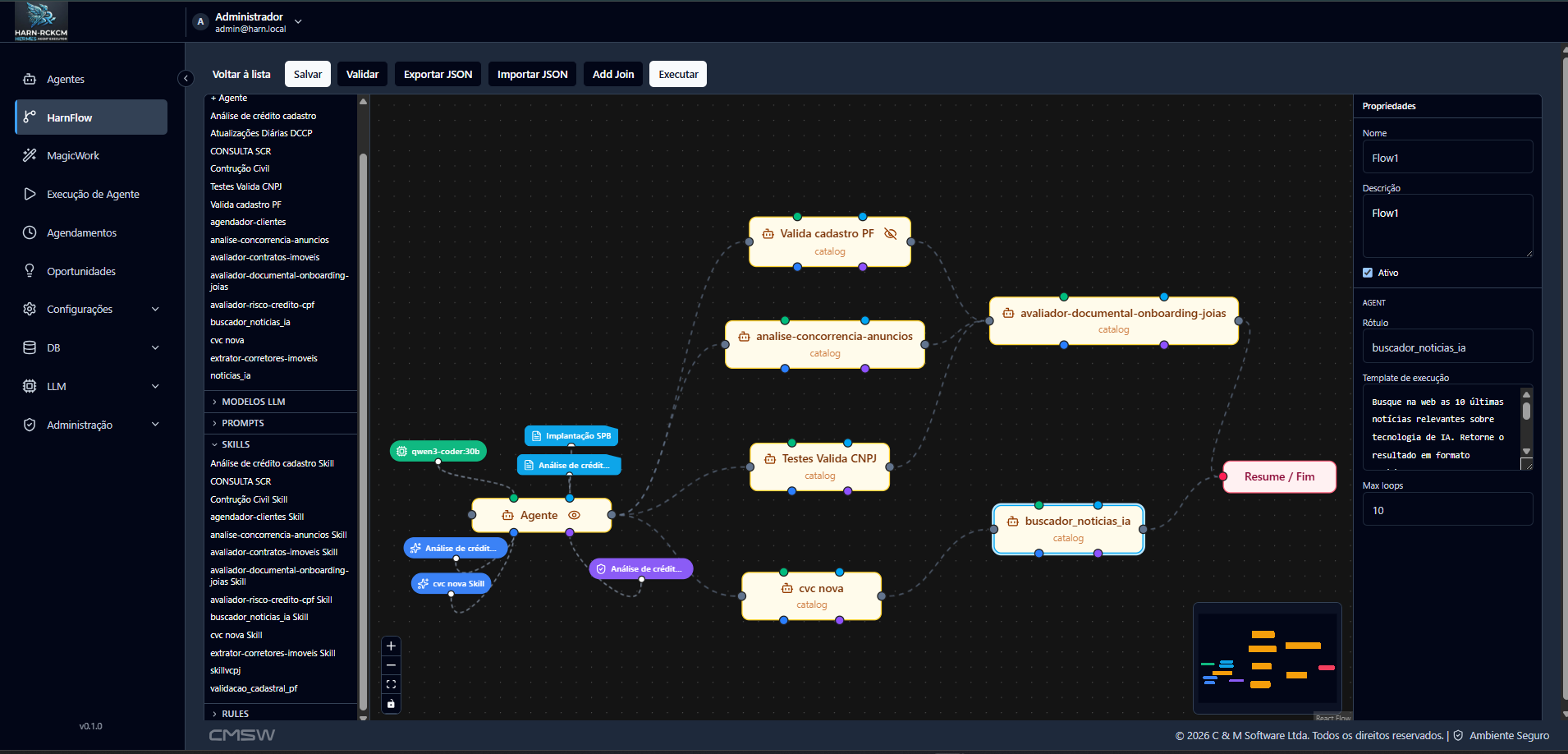Expand the LLM submenu
This screenshot has height=754, width=1568.
coord(155,386)
